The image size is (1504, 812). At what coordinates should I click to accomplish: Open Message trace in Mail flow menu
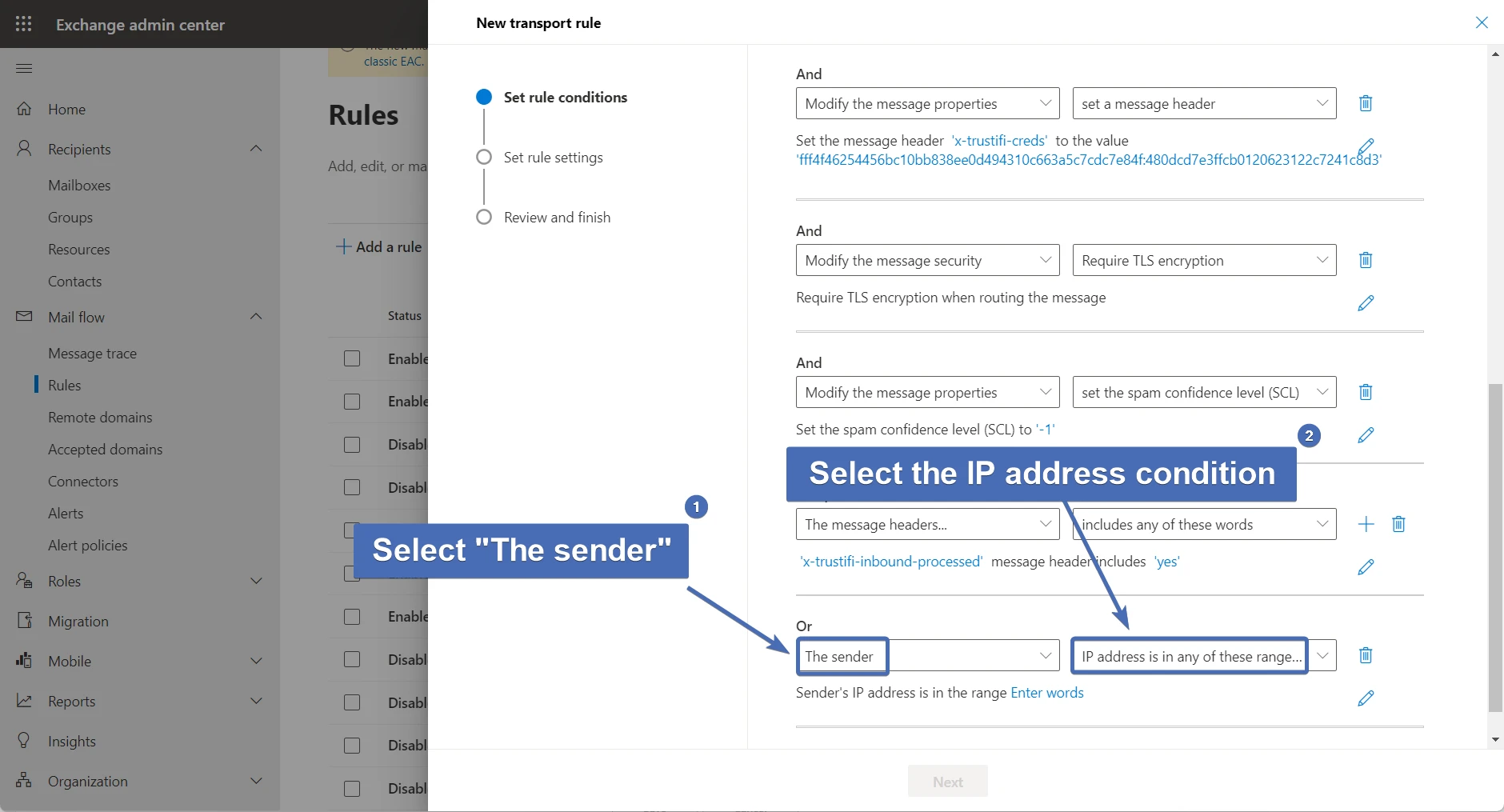tap(92, 354)
